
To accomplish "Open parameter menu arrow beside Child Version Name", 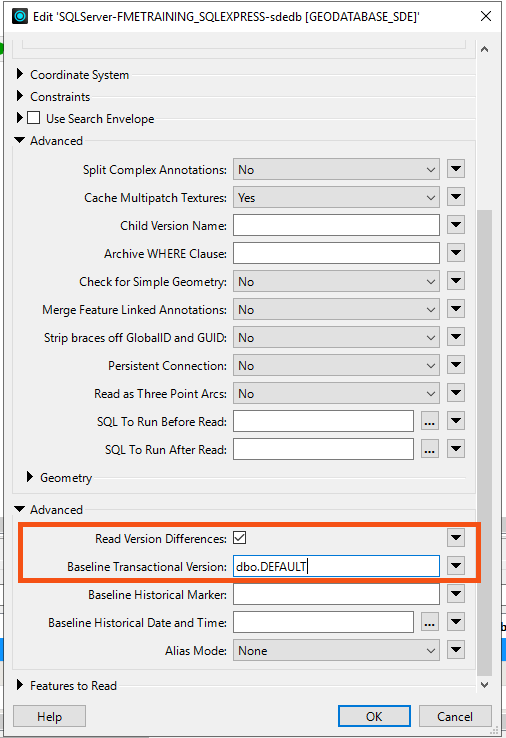I will coord(456,225).
